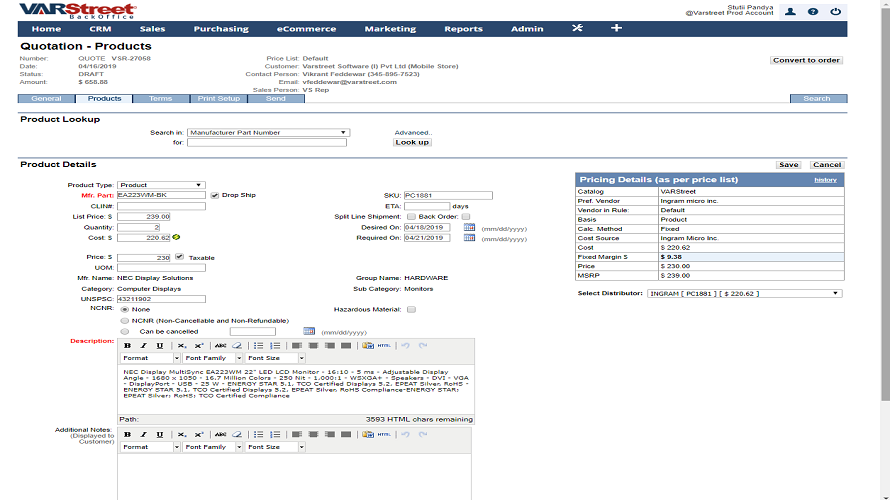The height and width of the screenshot is (500, 890).
Task: Click the user profile icon in header
Action: tap(790, 12)
